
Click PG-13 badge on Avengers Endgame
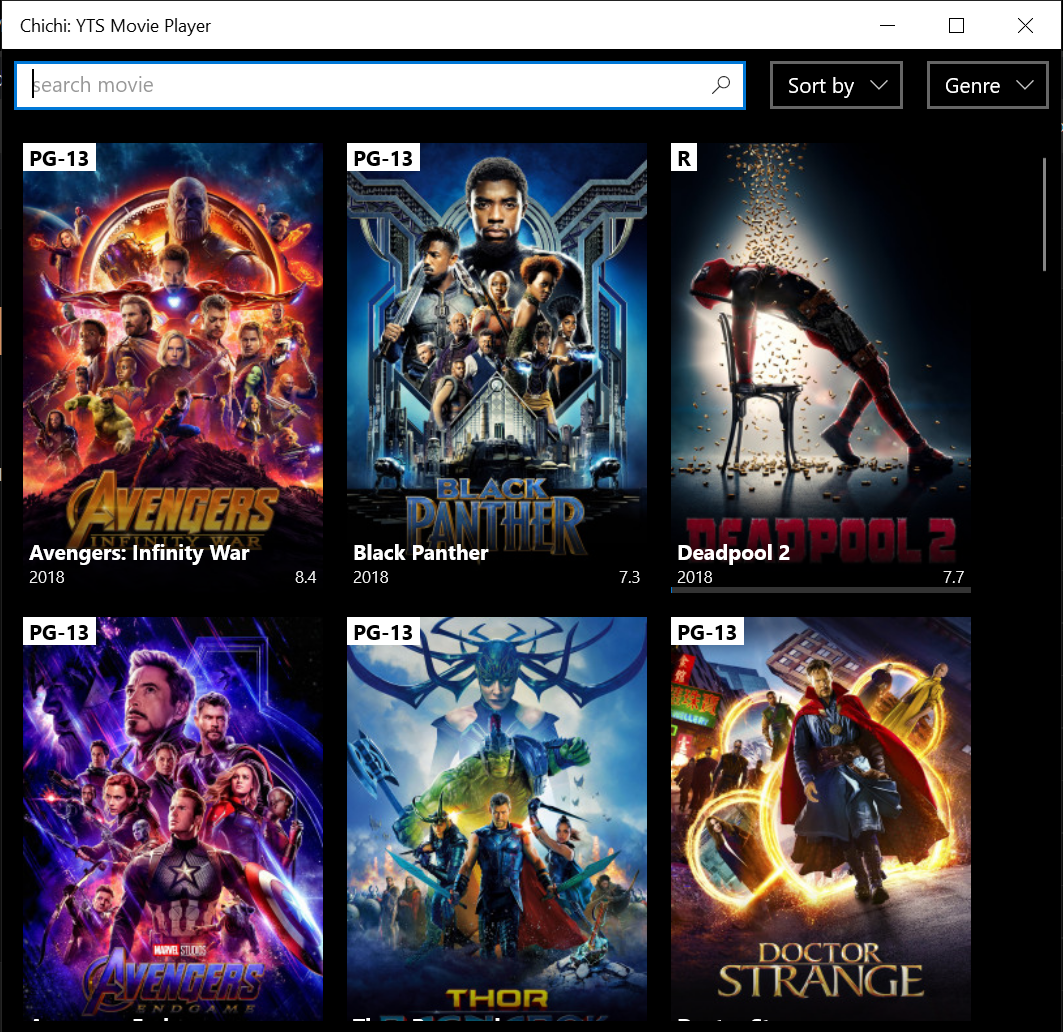(59, 631)
